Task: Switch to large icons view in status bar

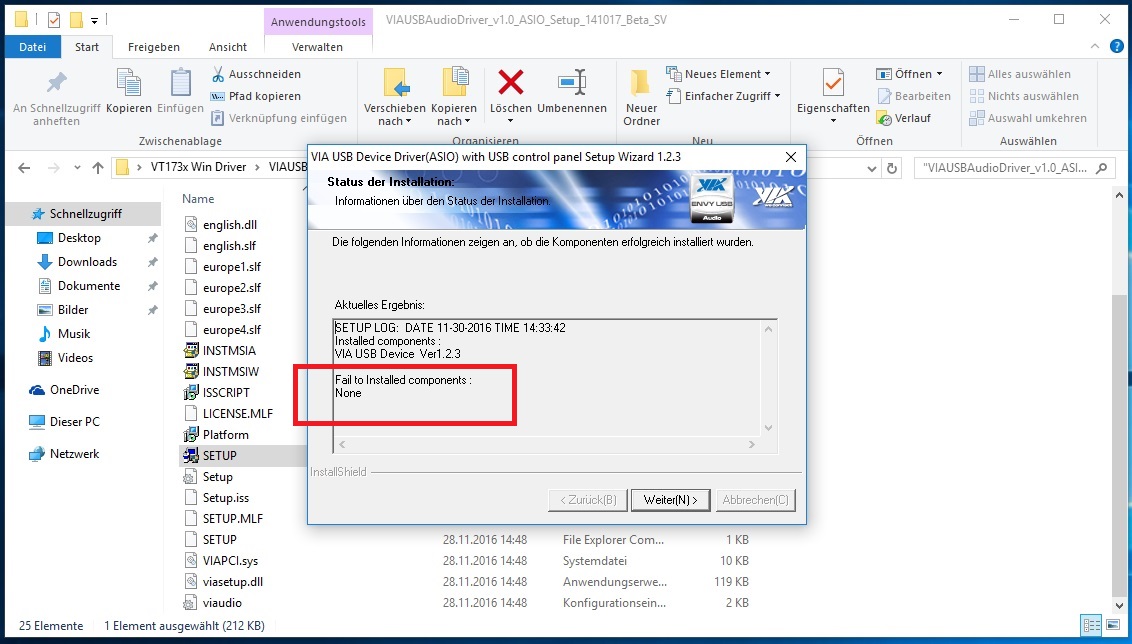Action: pos(1111,625)
